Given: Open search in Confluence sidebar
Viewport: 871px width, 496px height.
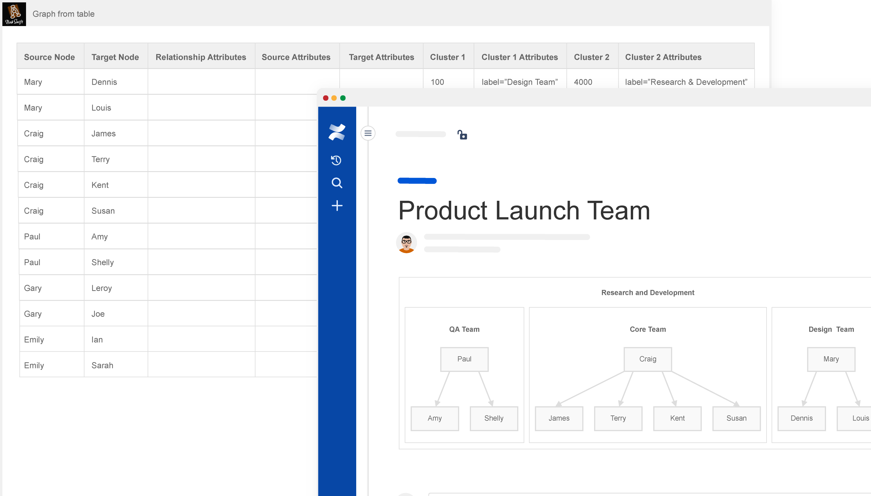Looking at the screenshot, I should 337,183.
